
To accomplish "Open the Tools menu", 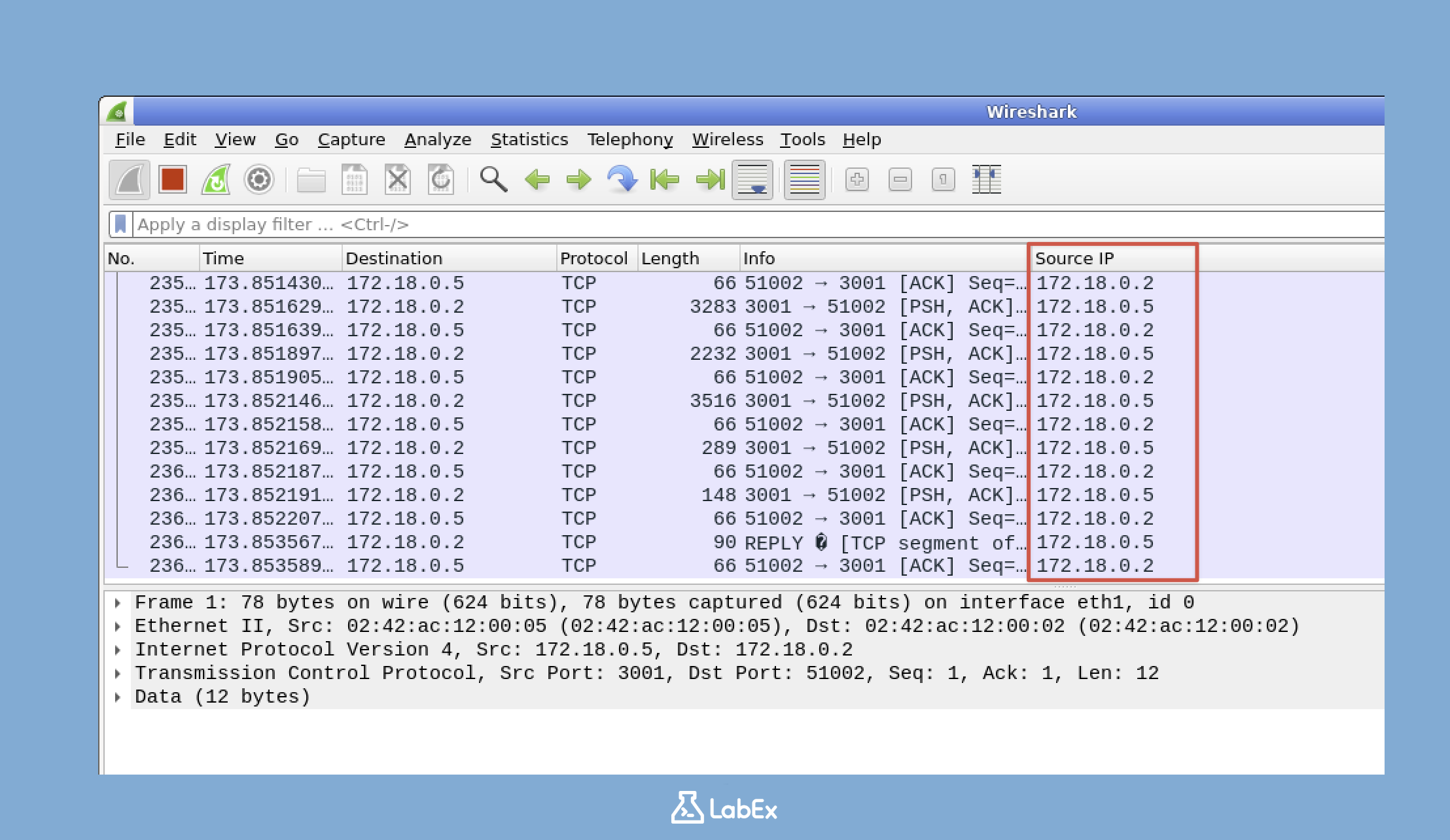I will (x=802, y=139).
